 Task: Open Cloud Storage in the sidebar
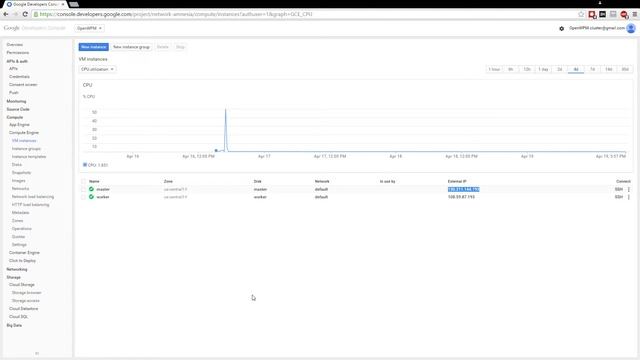[x=22, y=284]
